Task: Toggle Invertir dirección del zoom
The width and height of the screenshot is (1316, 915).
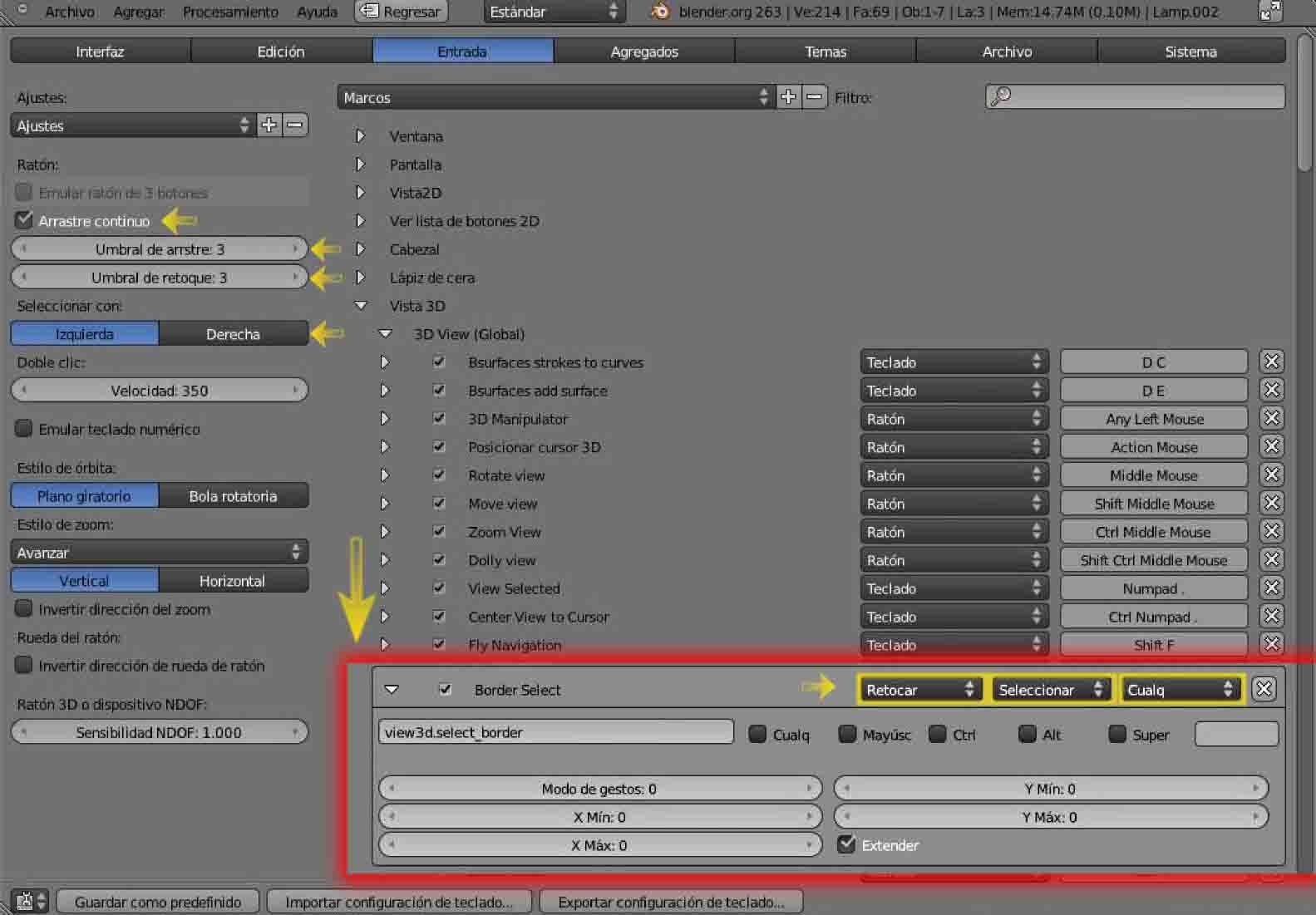Action: point(24,608)
